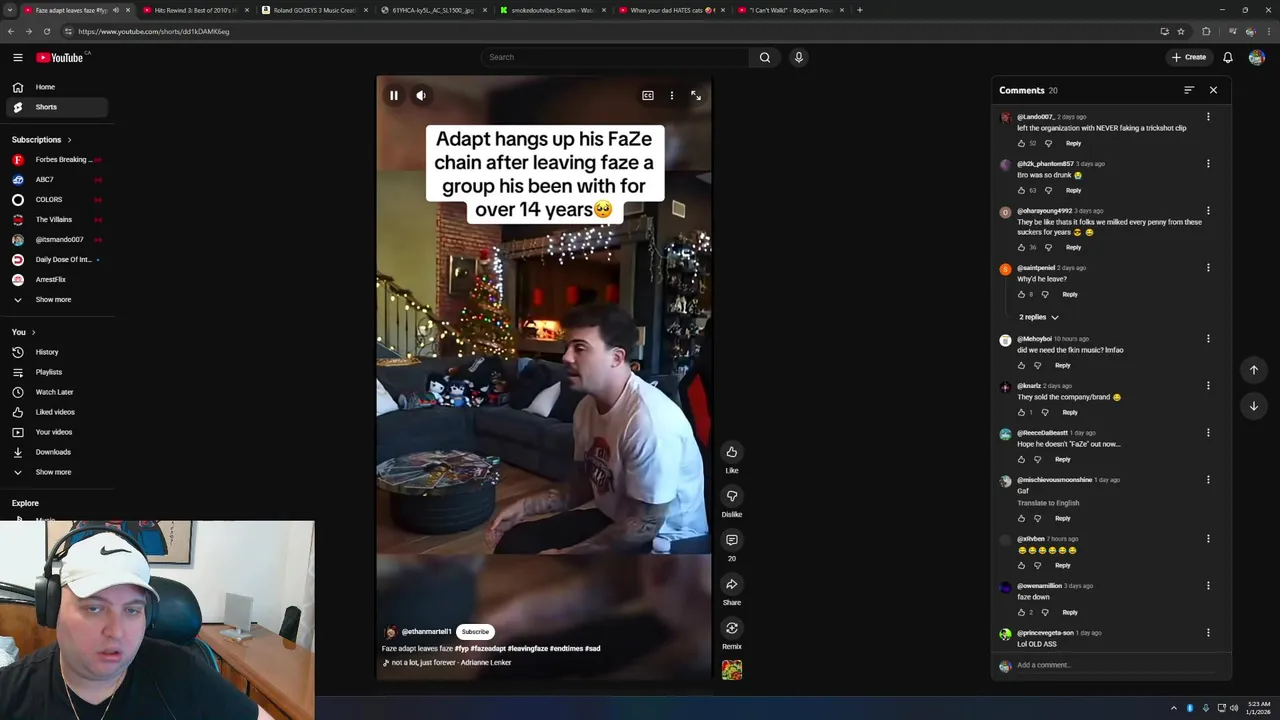
Task: Dislike the Short with thumbs down
Action: tap(732, 496)
